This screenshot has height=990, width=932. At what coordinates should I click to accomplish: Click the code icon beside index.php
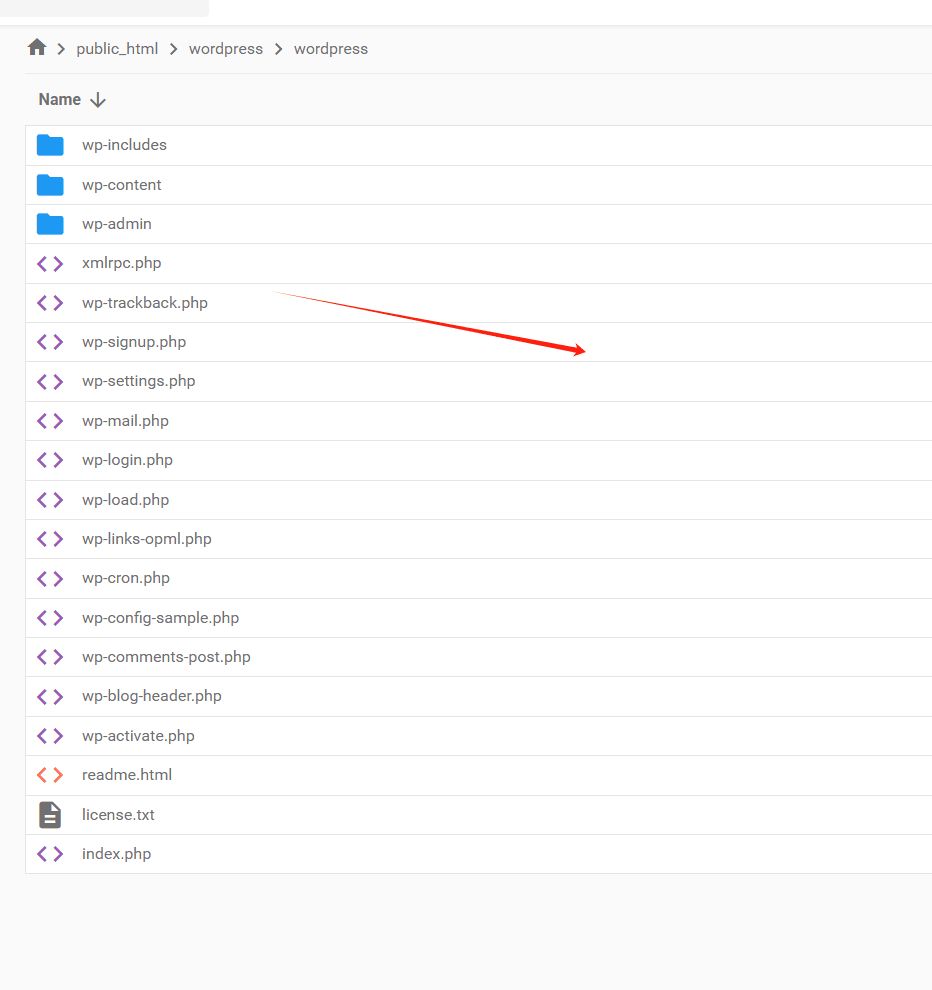point(50,854)
